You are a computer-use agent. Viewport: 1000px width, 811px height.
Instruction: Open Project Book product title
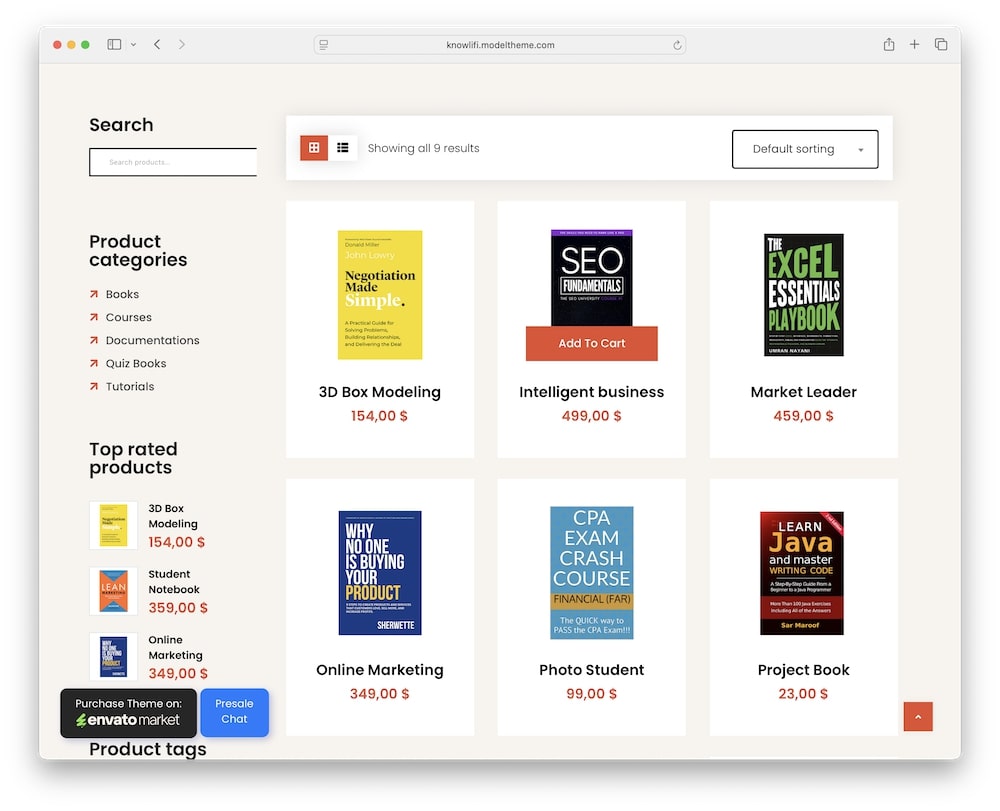804,669
